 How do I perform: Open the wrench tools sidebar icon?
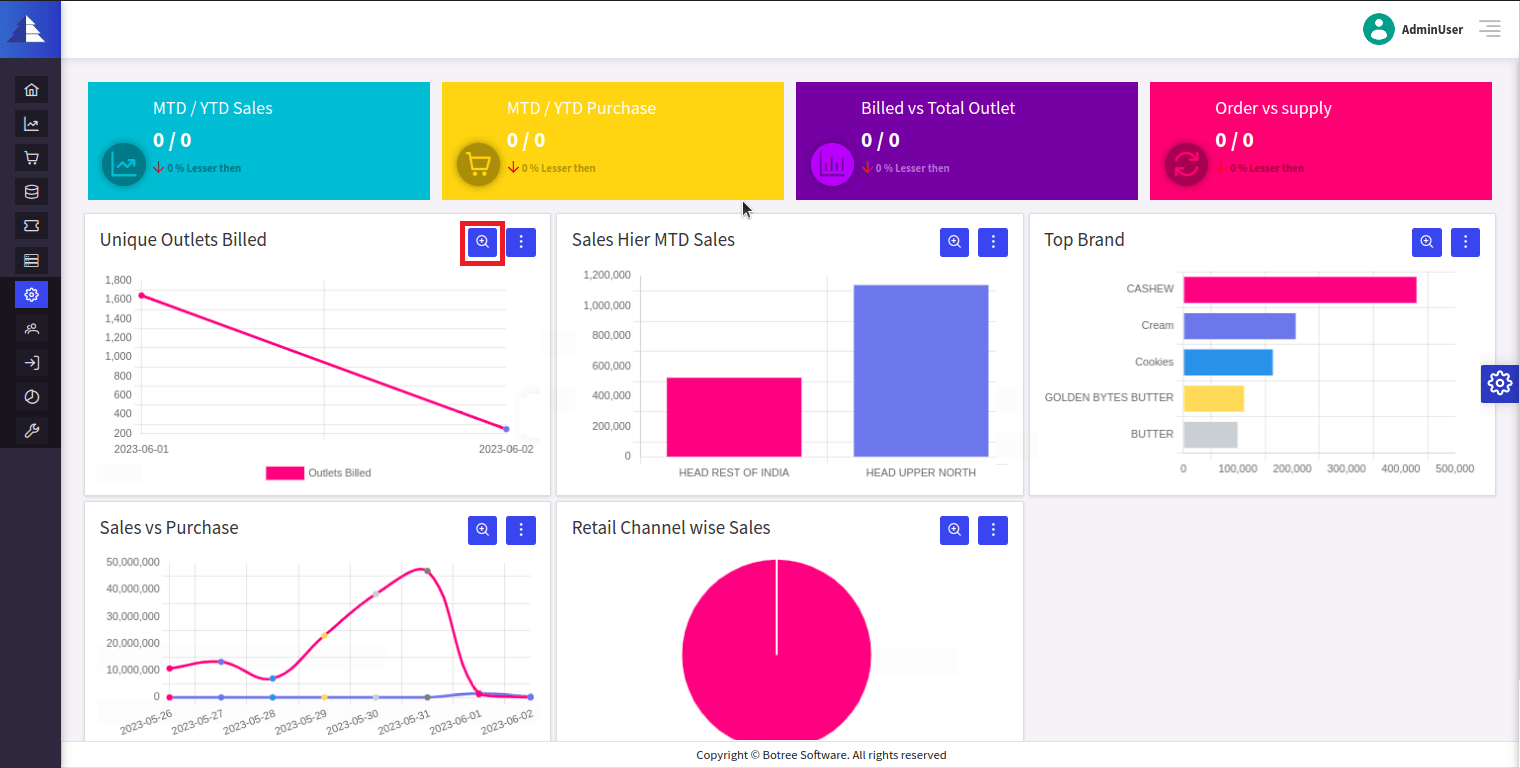tap(32, 431)
